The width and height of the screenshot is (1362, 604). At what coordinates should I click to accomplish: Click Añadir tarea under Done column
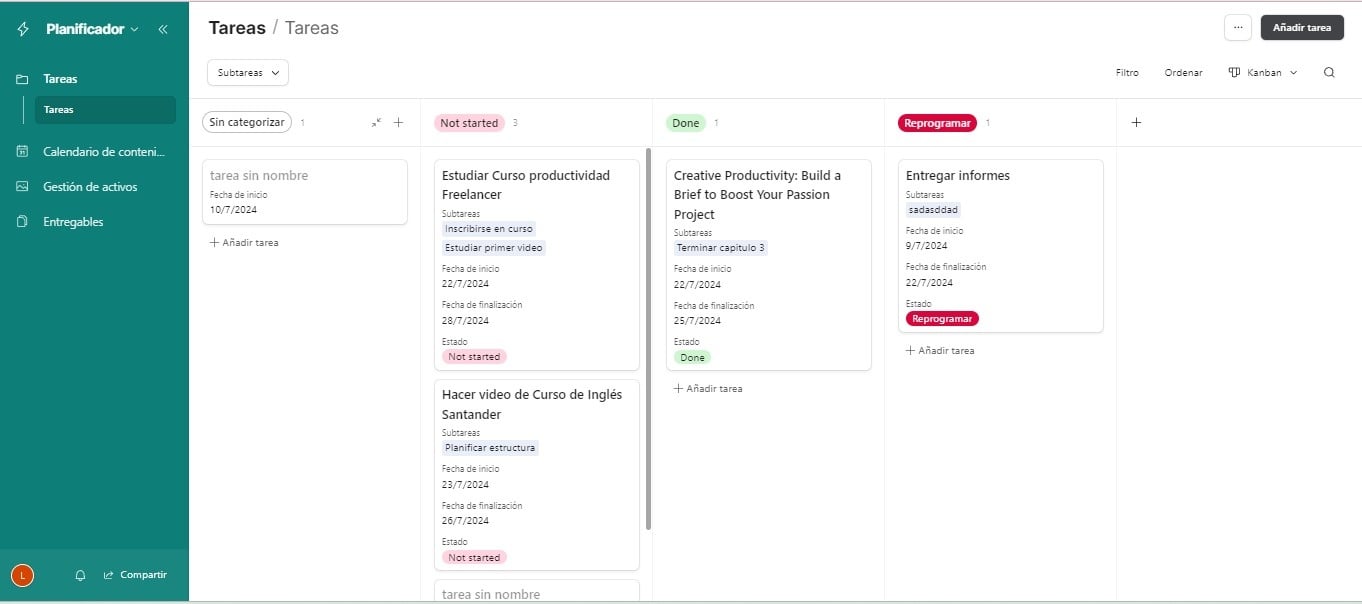708,389
